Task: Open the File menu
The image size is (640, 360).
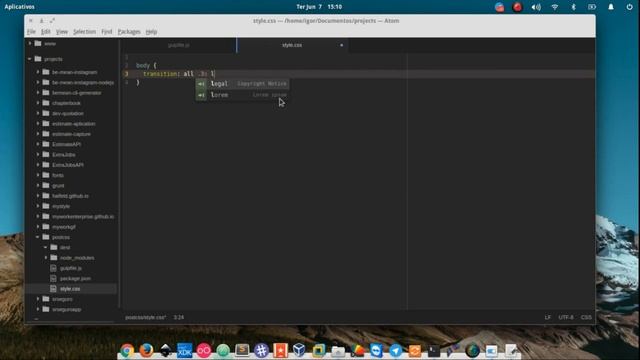Action: point(31,31)
